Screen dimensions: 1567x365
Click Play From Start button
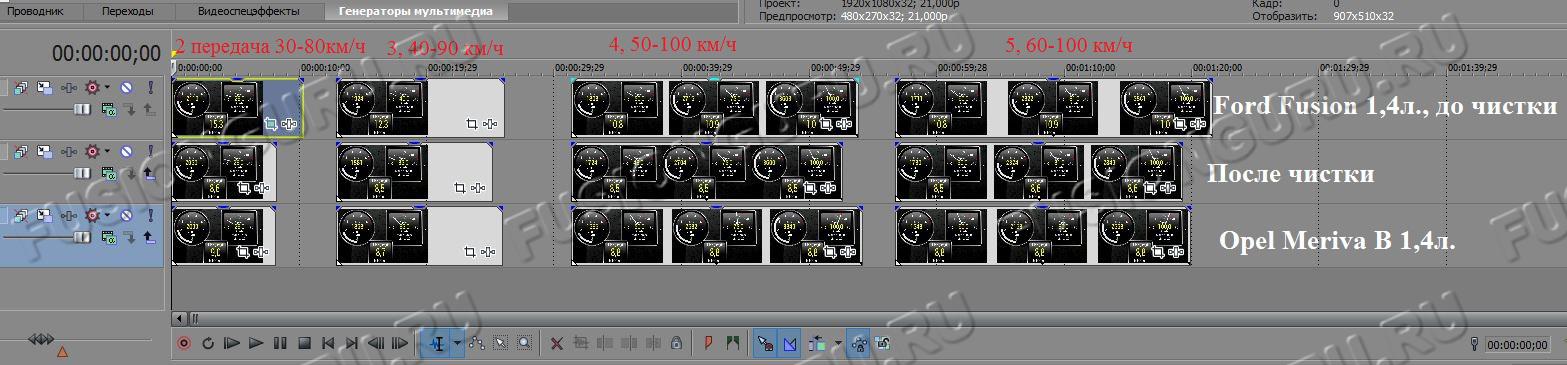(x=232, y=343)
